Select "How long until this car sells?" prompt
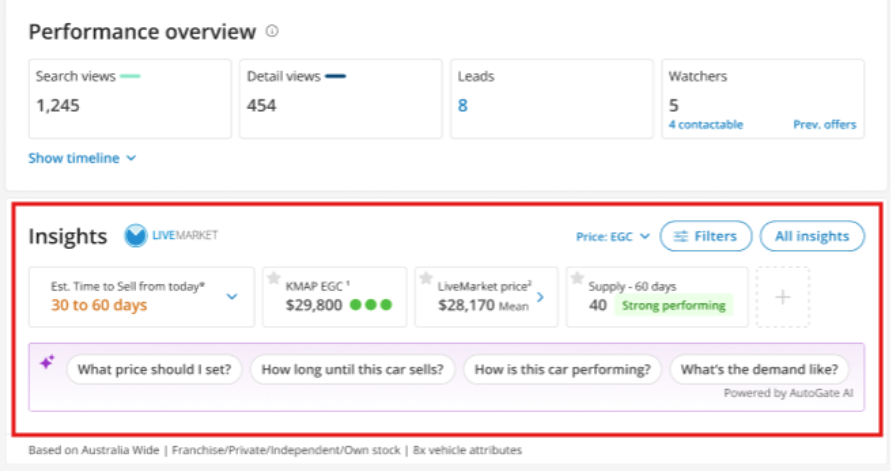Viewport: 891px width, 471px height. (x=352, y=369)
